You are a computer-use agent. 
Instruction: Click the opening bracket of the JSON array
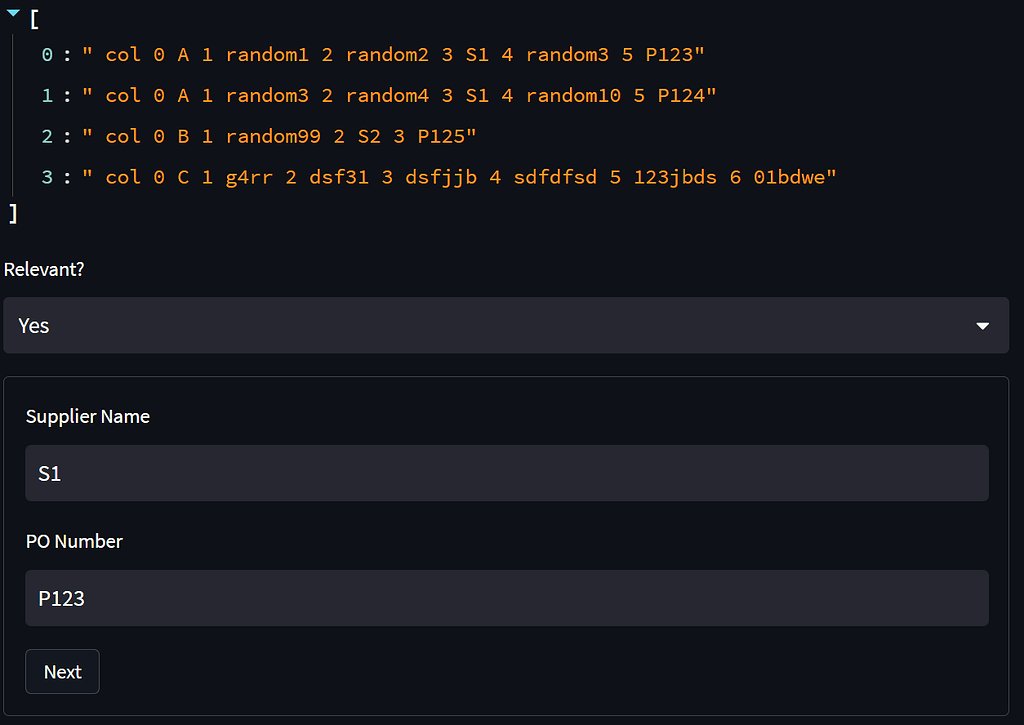(34, 17)
